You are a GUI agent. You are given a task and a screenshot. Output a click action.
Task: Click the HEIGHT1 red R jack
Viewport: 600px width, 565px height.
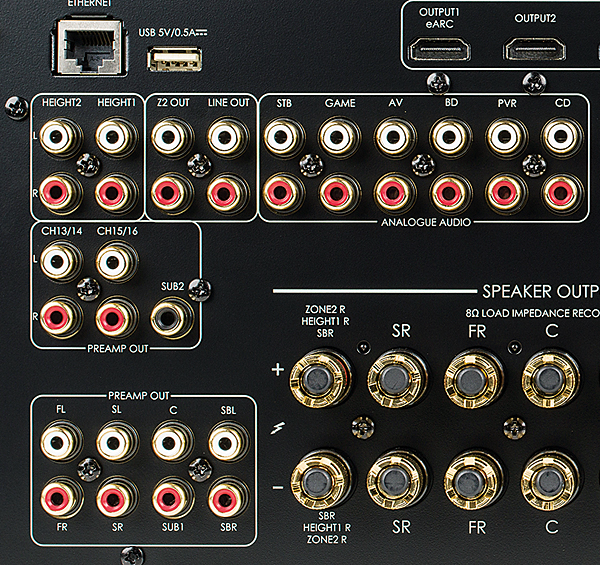[x=116, y=192]
